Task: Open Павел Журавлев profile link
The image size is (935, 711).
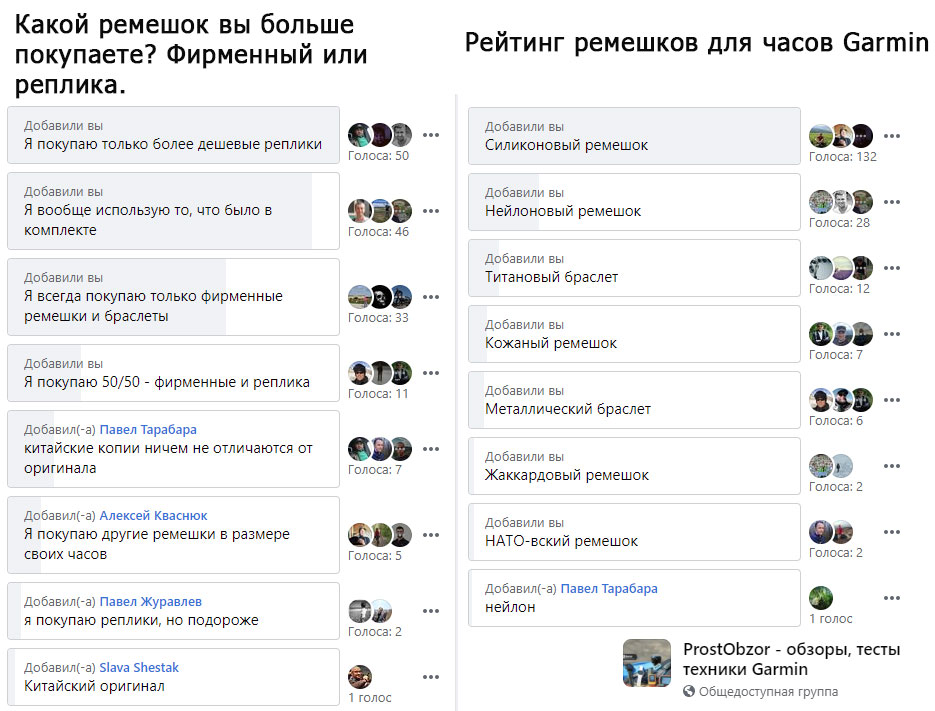Action: [150, 601]
